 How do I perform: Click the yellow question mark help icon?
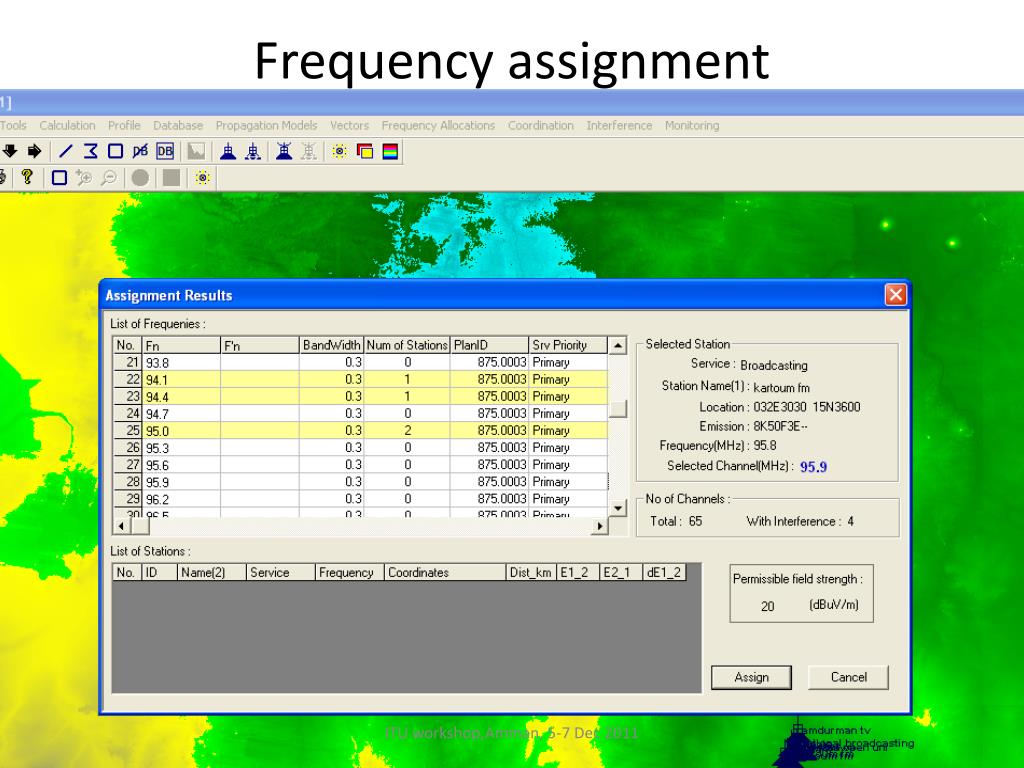[27, 176]
